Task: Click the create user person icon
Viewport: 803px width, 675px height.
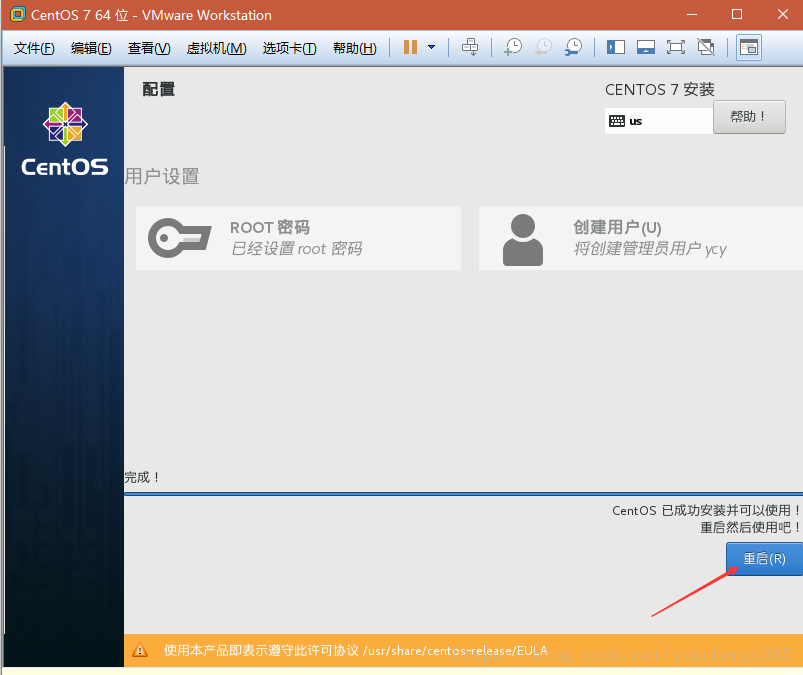Action: click(522, 240)
